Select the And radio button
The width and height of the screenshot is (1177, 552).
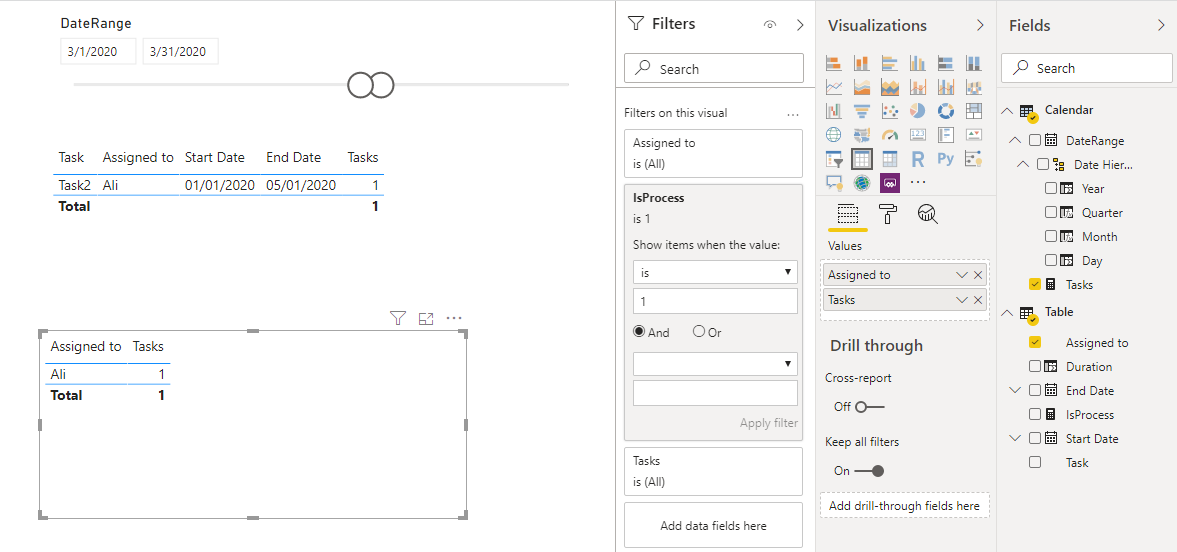point(639,331)
